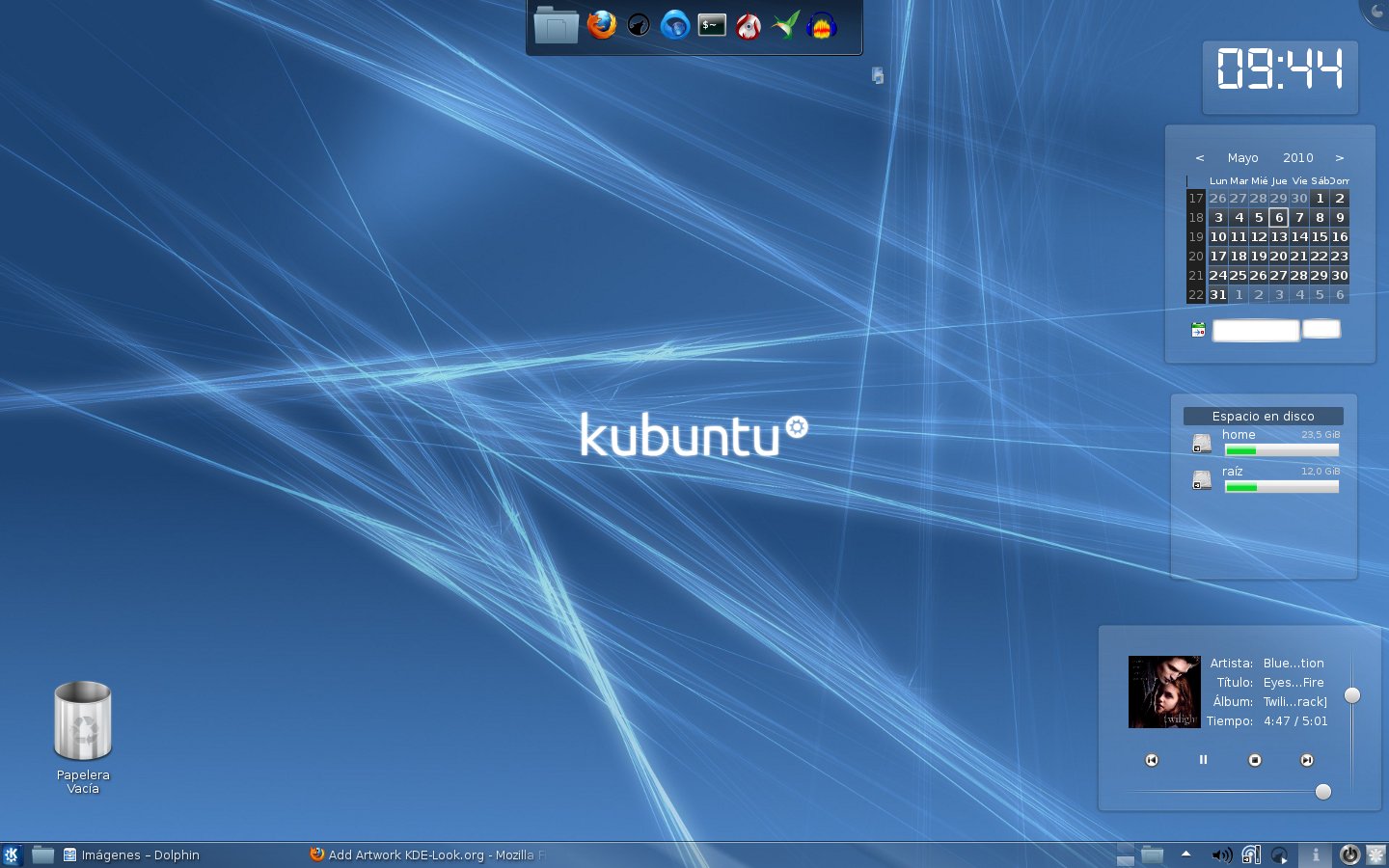Image resolution: width=1389 pixels, height=868 pixels.
Task: Click the virtual desktop pager in the panel
Action: 1125,854
